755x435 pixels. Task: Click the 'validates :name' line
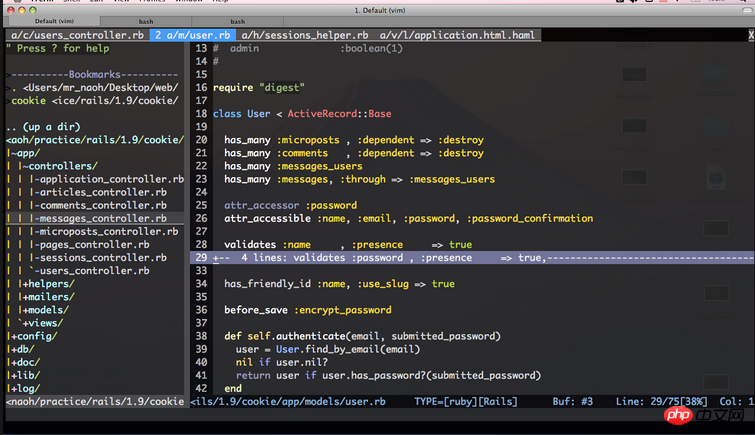[348, 245]
